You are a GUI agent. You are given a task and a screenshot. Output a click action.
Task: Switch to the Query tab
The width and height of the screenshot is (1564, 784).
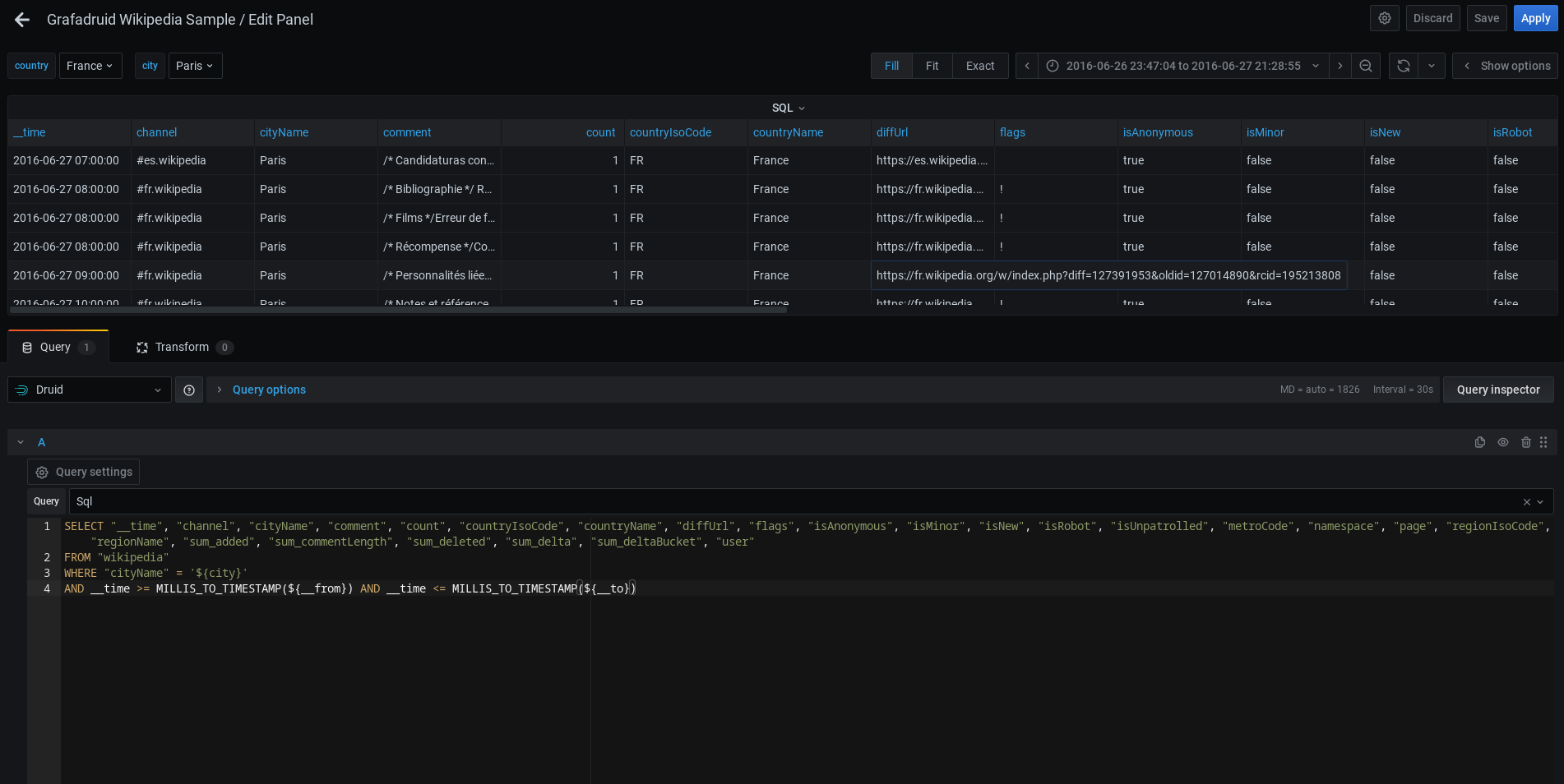[x=58, y=347]
